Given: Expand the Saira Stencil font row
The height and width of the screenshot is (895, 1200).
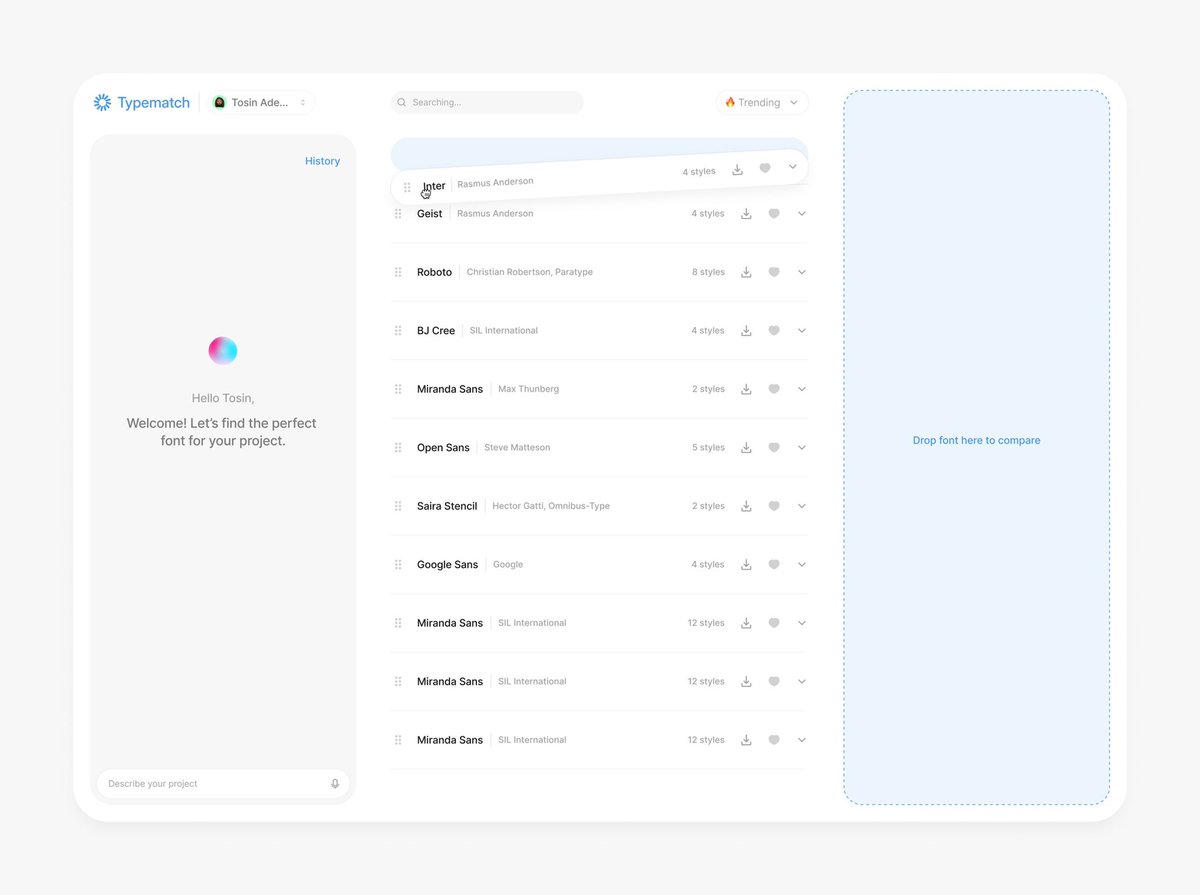Looking at the screenshot, I should click(802, 506).
